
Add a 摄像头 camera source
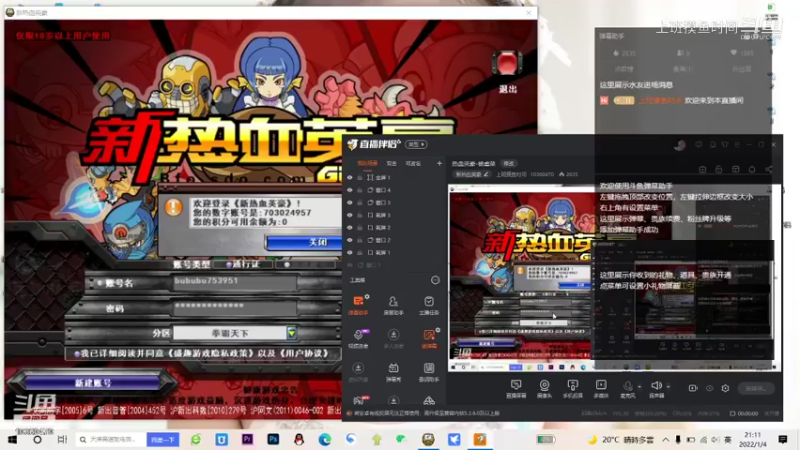pyautogui.click(x=544, y=388)
